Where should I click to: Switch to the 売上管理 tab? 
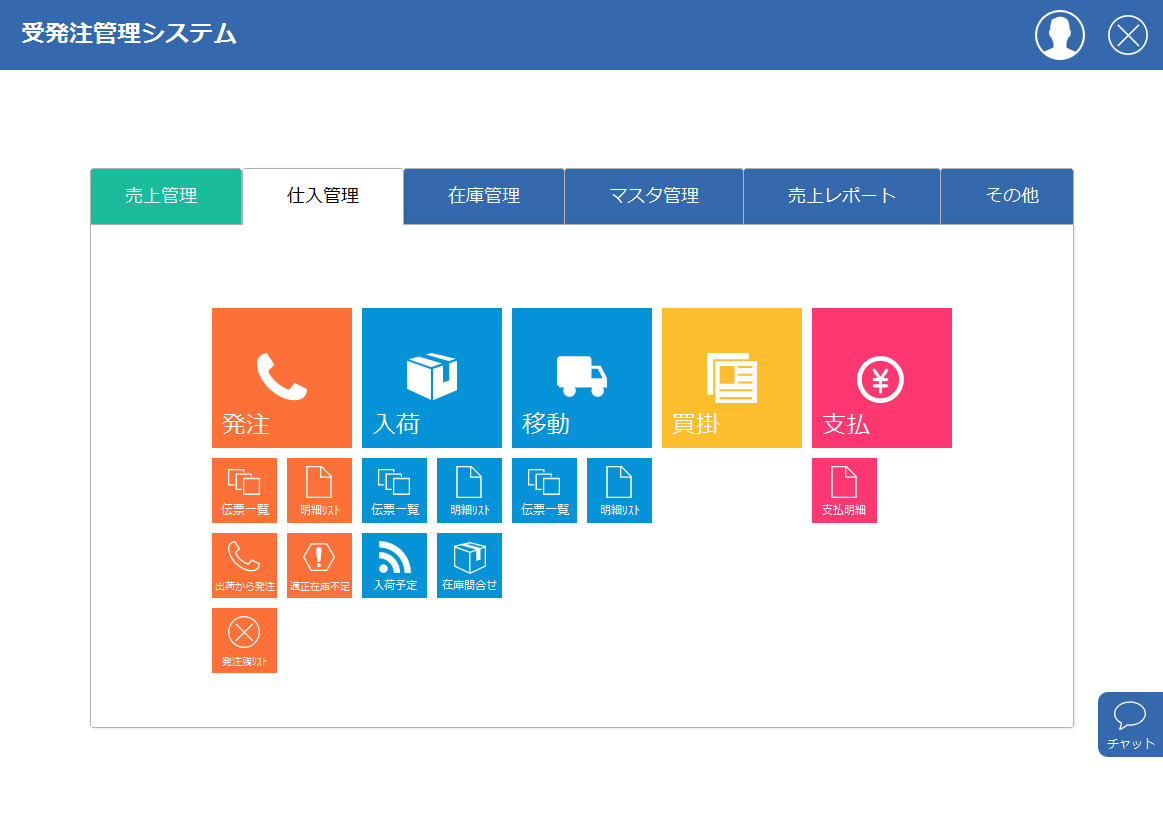pos(166,196)
